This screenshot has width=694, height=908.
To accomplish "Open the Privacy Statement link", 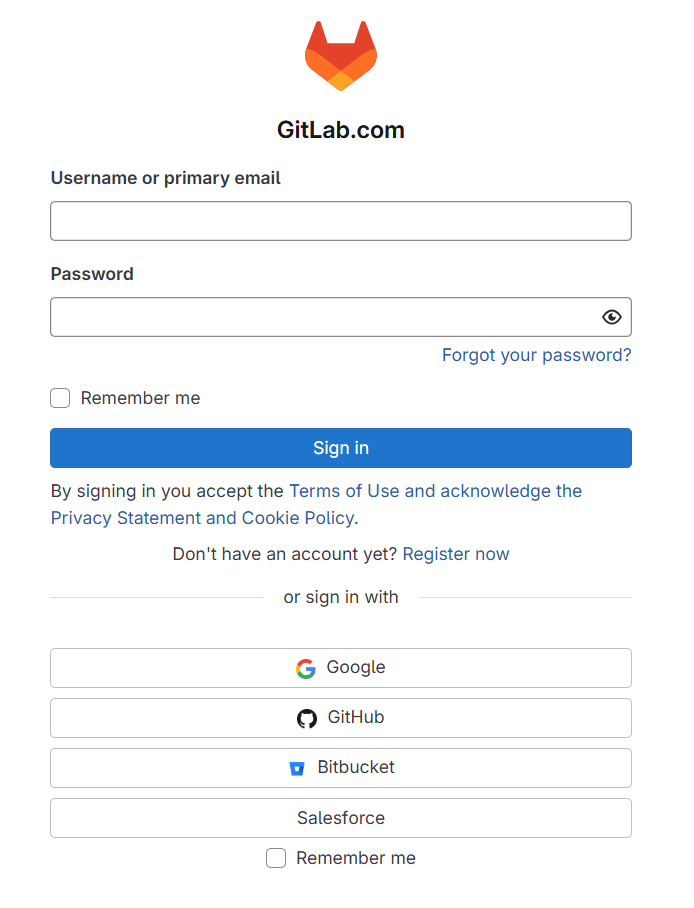I will pos(126,518).
